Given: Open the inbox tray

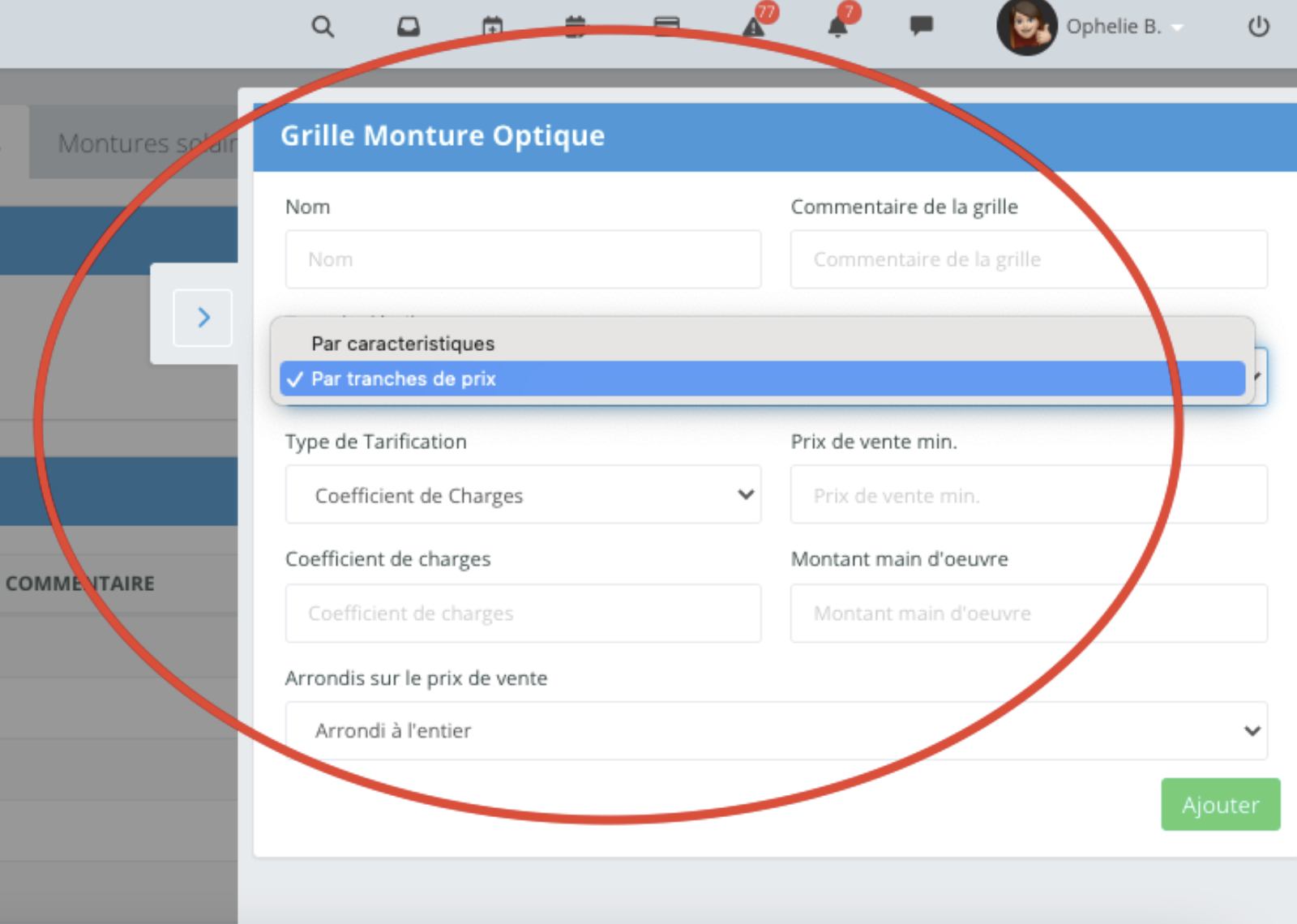Looking at the screenshot, I should point(409,27).
